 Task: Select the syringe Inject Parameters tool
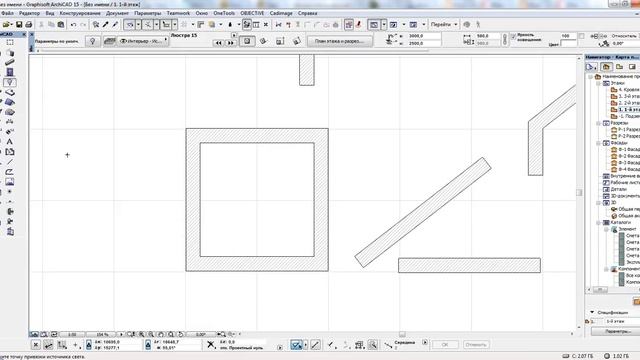point(115,24)
